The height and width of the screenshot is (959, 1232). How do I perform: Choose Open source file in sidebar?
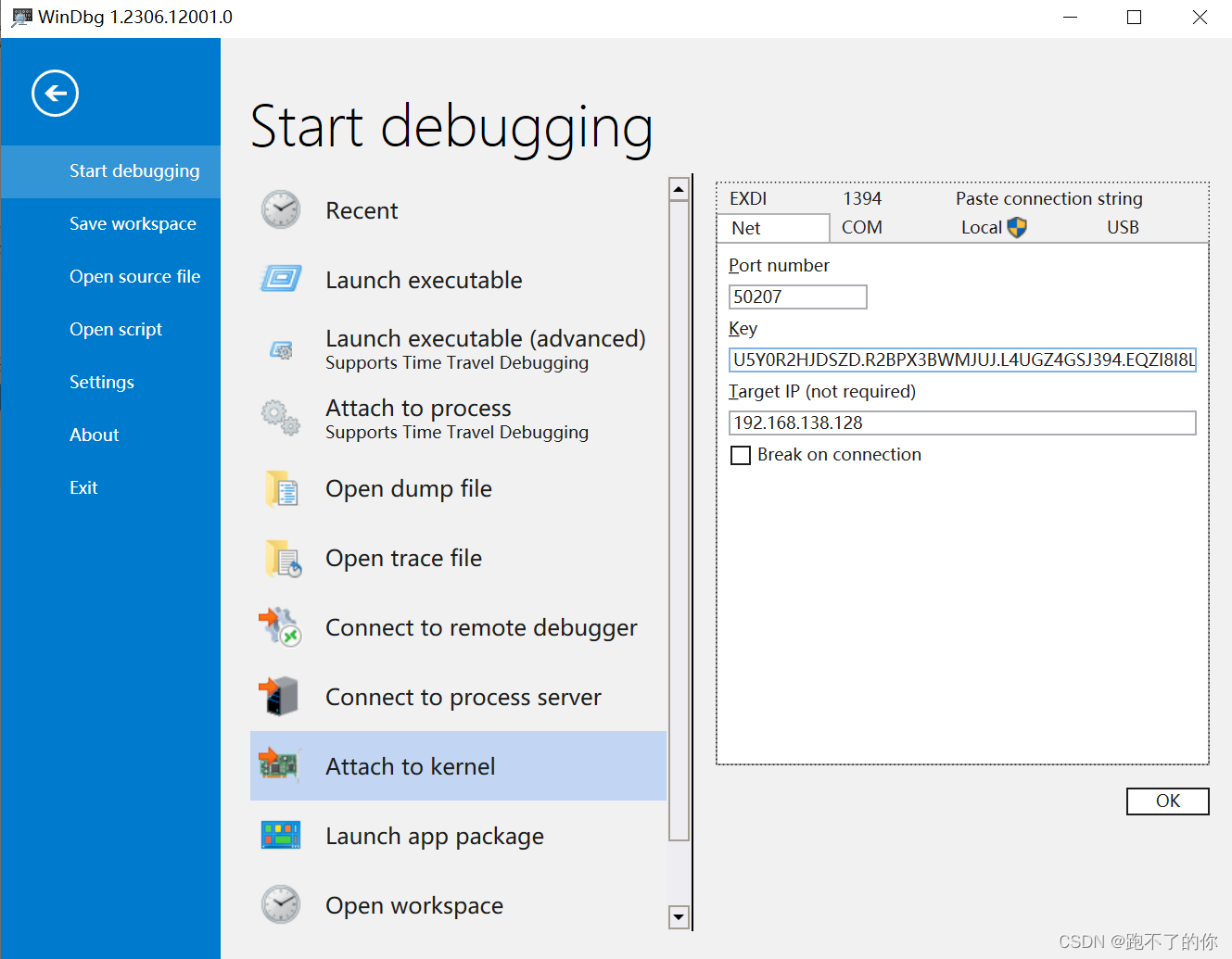111,277
